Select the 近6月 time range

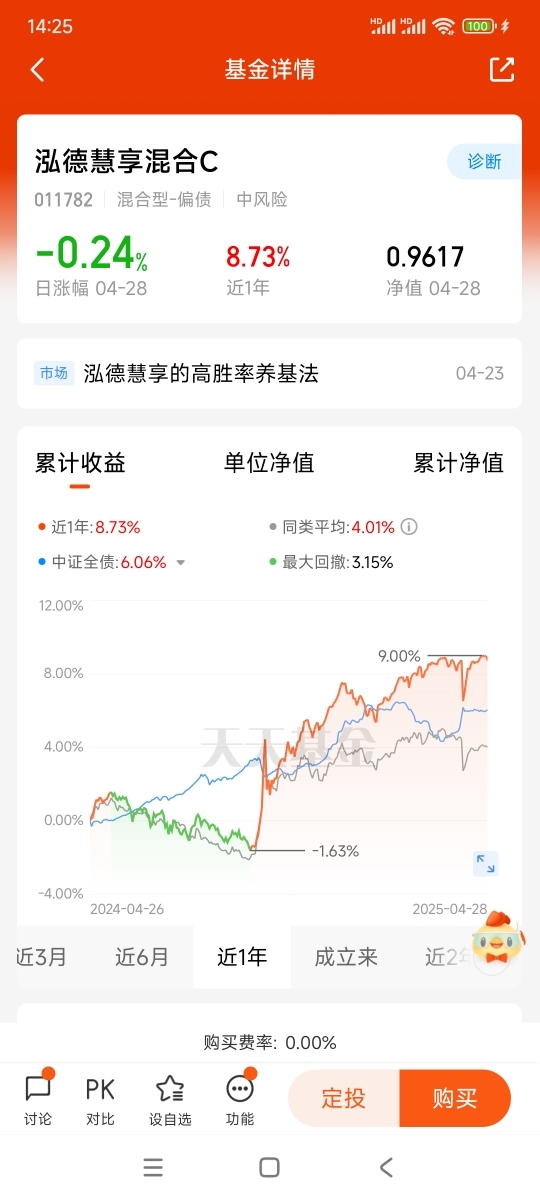pyautogui.click(x=142, y=957)
